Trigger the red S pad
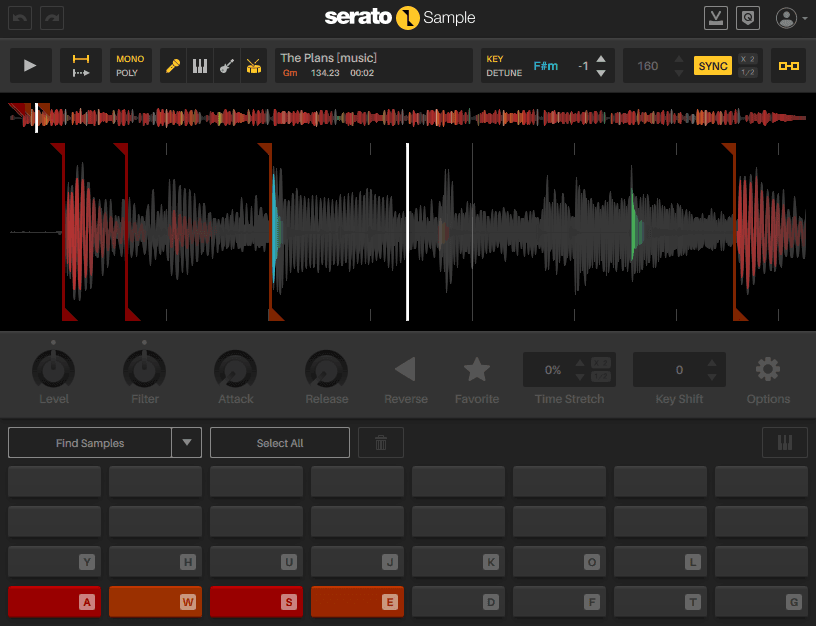 pyautogui.click(x=256, y=602)
